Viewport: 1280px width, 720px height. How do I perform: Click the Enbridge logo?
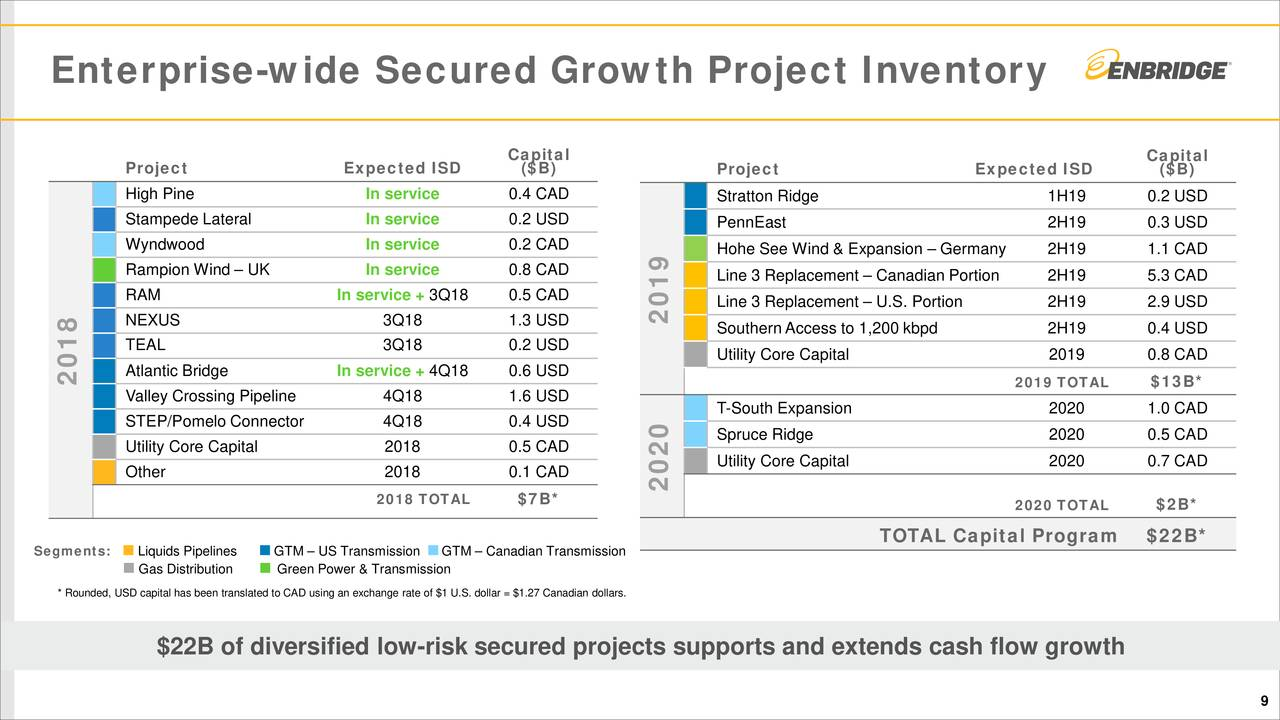[x=1157, y=68]
